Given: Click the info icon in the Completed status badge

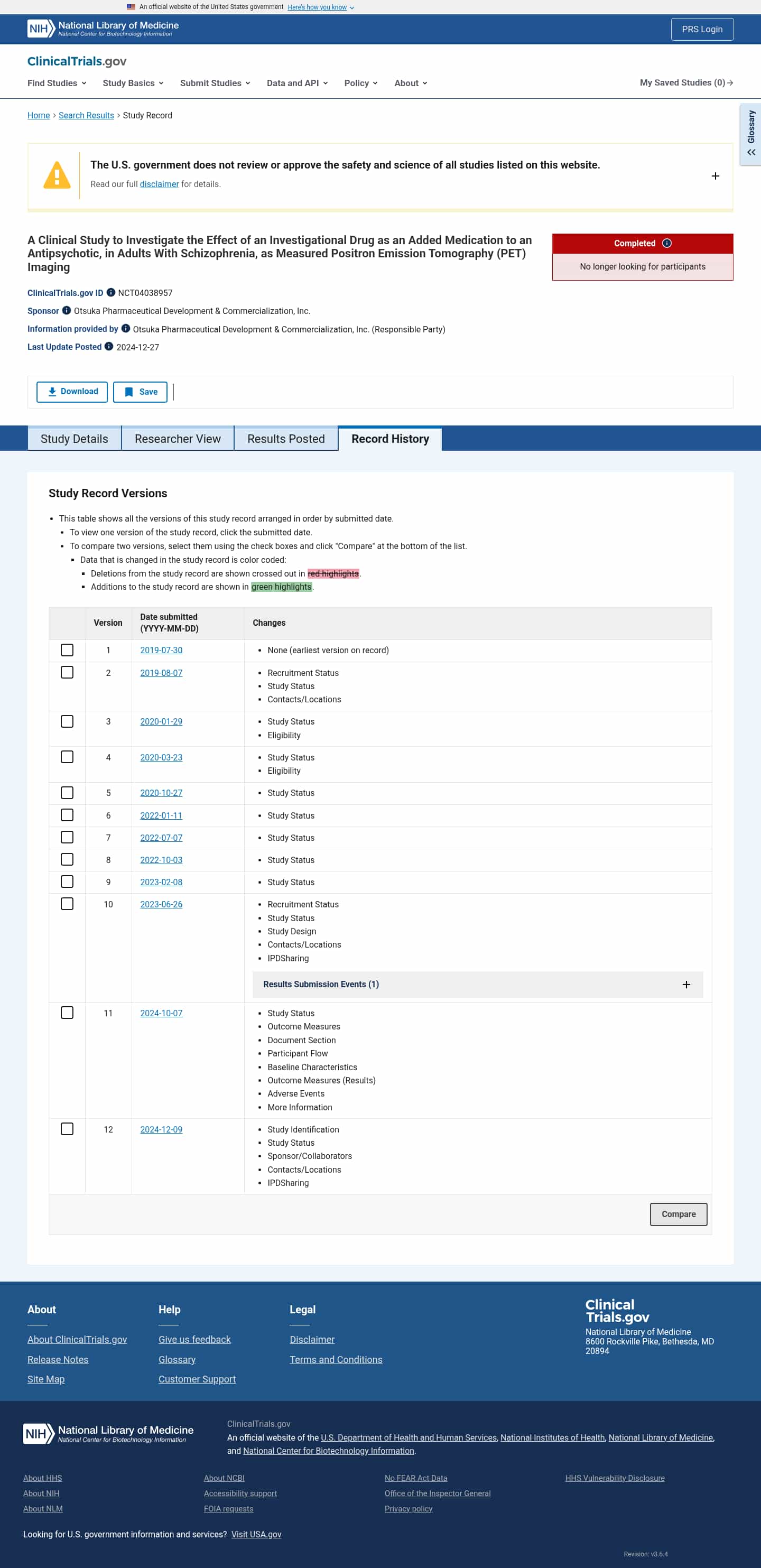Looking at the screenshot, I should 666,244.
